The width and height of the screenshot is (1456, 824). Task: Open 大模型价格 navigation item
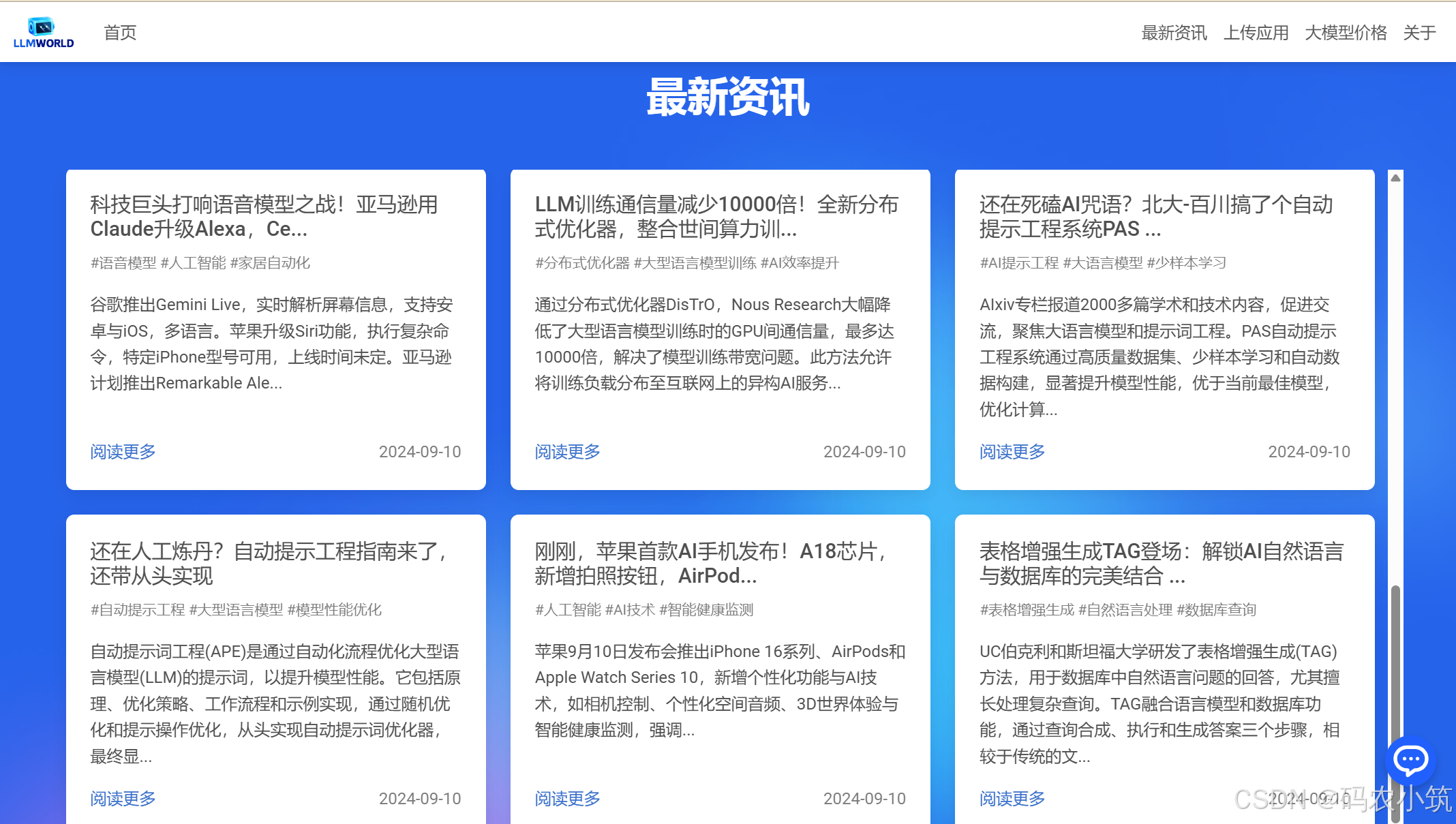click(x=1346, y=33)
